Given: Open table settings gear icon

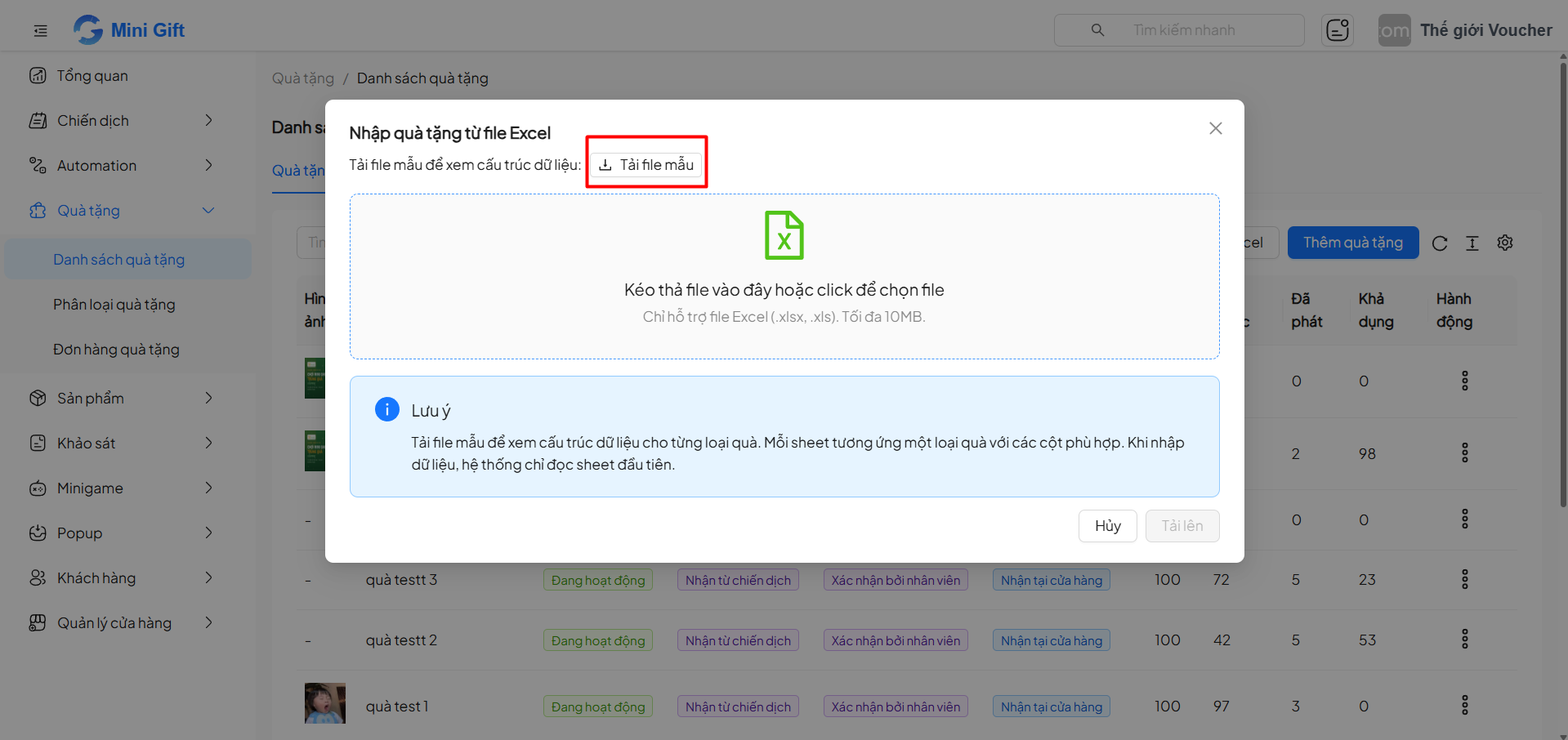Looking at the screenshot, I should [x=1505, y=243].
